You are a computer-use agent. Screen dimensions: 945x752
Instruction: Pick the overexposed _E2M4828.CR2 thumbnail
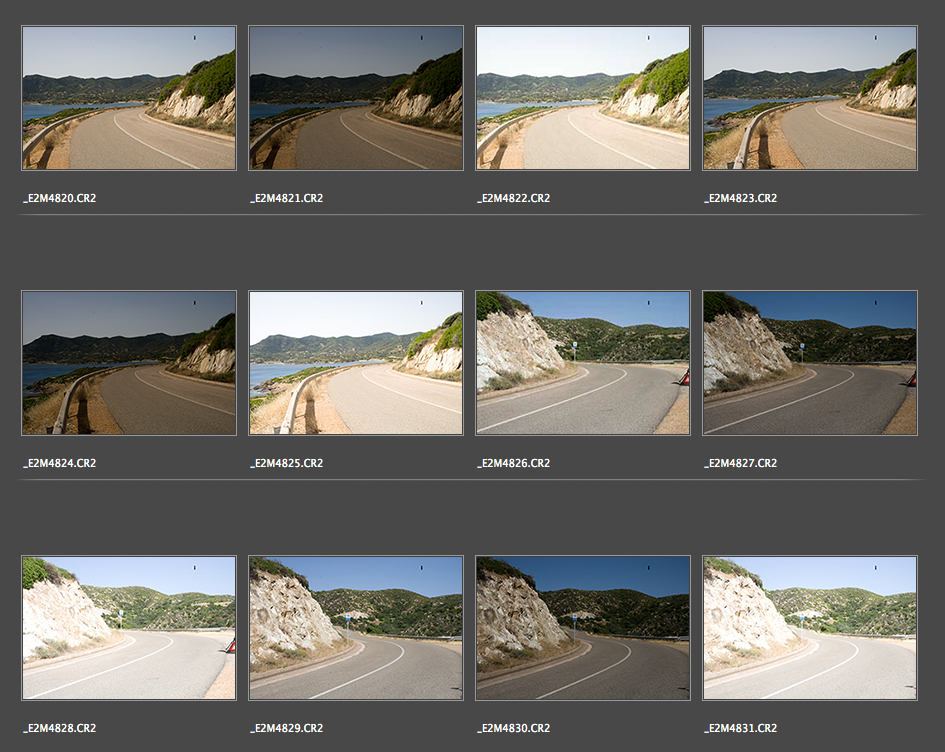tap(129, 628)
